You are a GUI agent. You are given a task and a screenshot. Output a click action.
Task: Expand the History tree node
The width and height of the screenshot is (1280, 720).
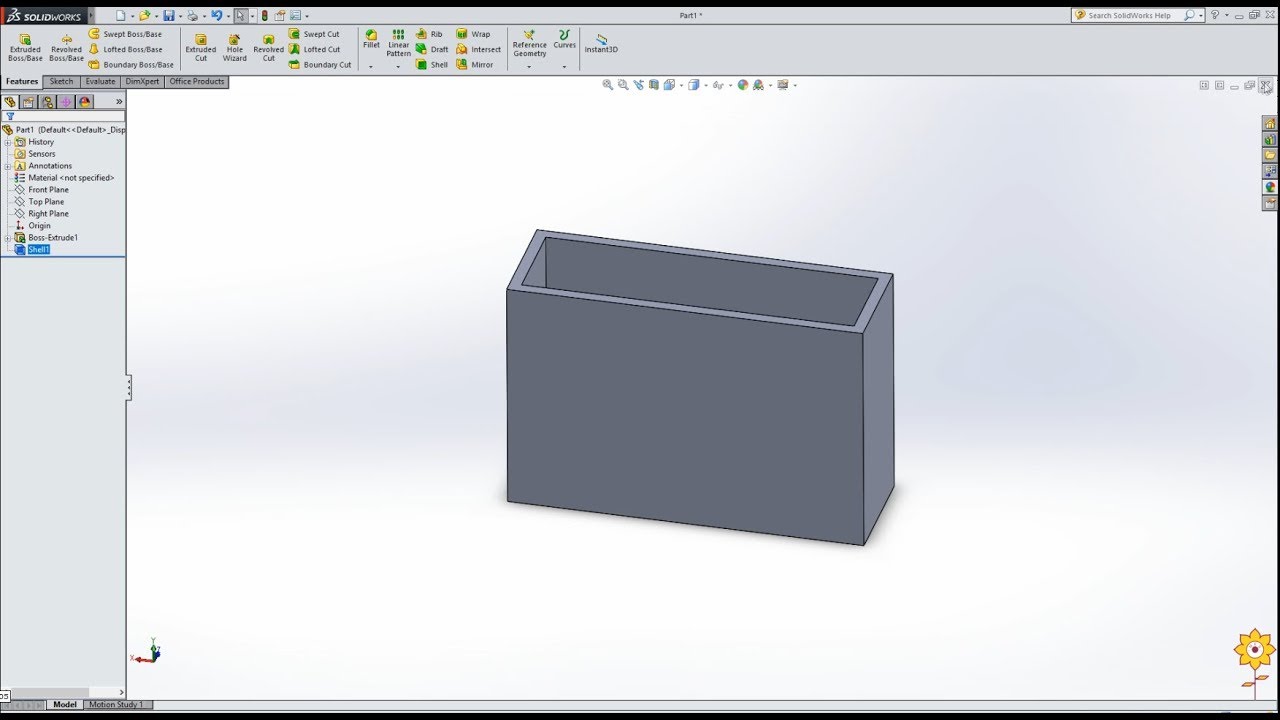click(7, 142)
